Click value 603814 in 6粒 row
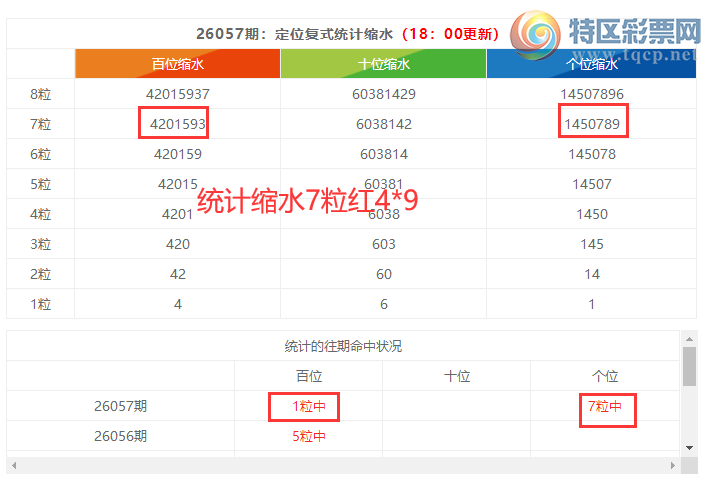711x487 pixels. (384, 154)
